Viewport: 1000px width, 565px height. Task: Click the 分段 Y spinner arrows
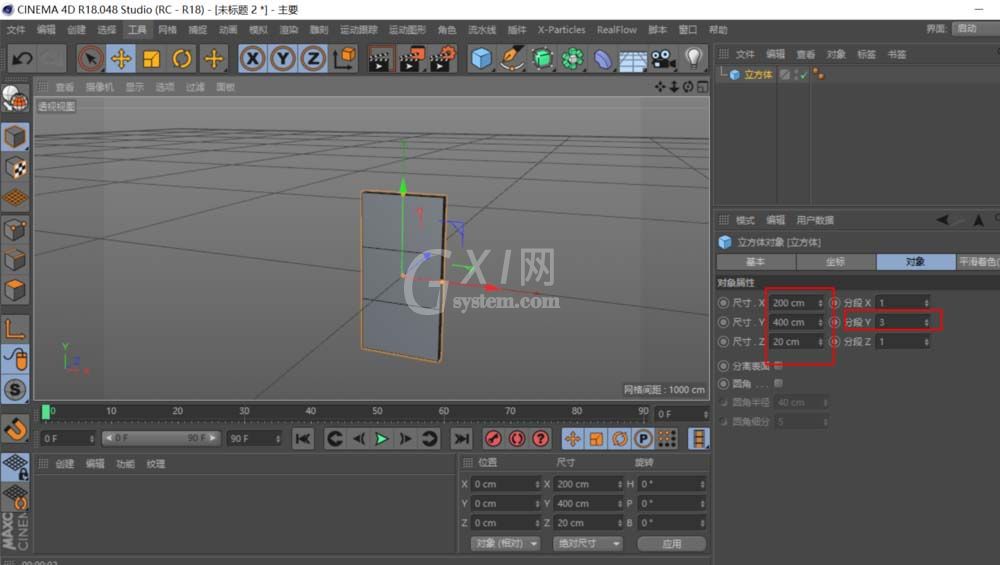coord(927,322)
